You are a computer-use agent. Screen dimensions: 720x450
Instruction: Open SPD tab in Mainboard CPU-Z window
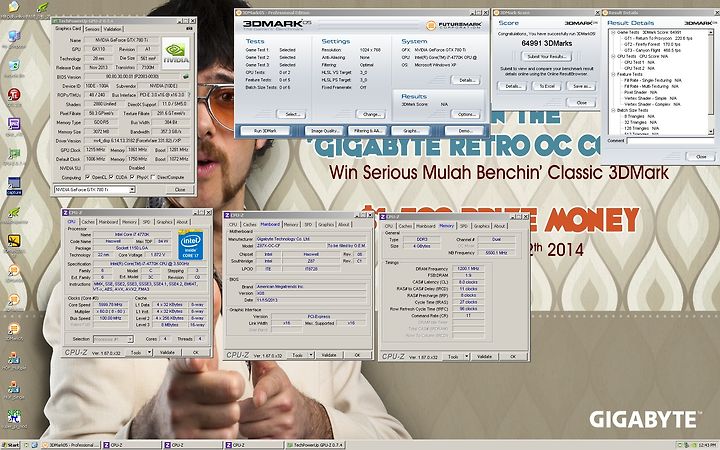pos(308,225)
